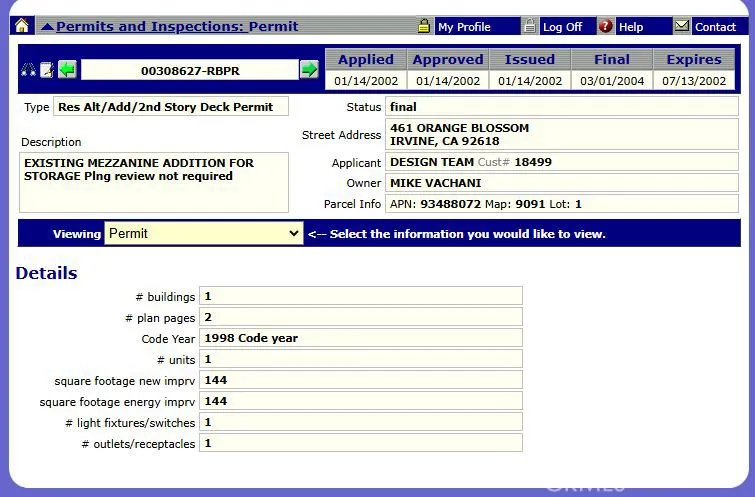The height and width of the screenshot is (497, 755).
Task: Go to previous permit with green left arrow
Action: click(x=67, y=70)
